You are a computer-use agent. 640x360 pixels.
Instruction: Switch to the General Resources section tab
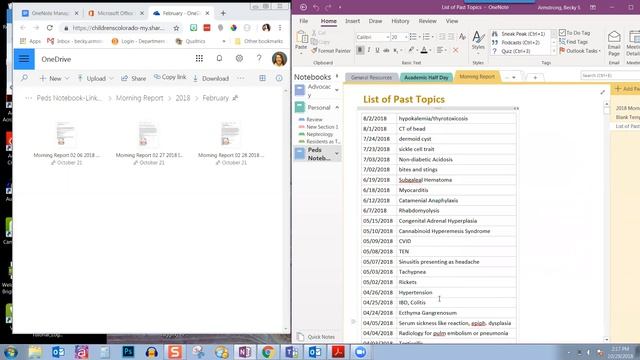coord(371,77)
